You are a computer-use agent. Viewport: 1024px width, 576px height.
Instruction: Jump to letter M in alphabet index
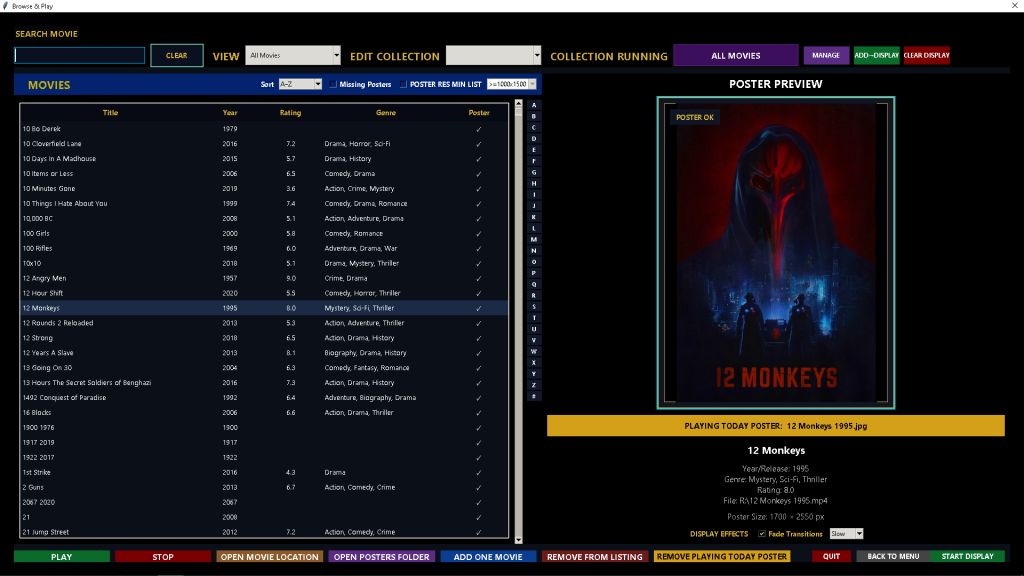pos(534,239)
